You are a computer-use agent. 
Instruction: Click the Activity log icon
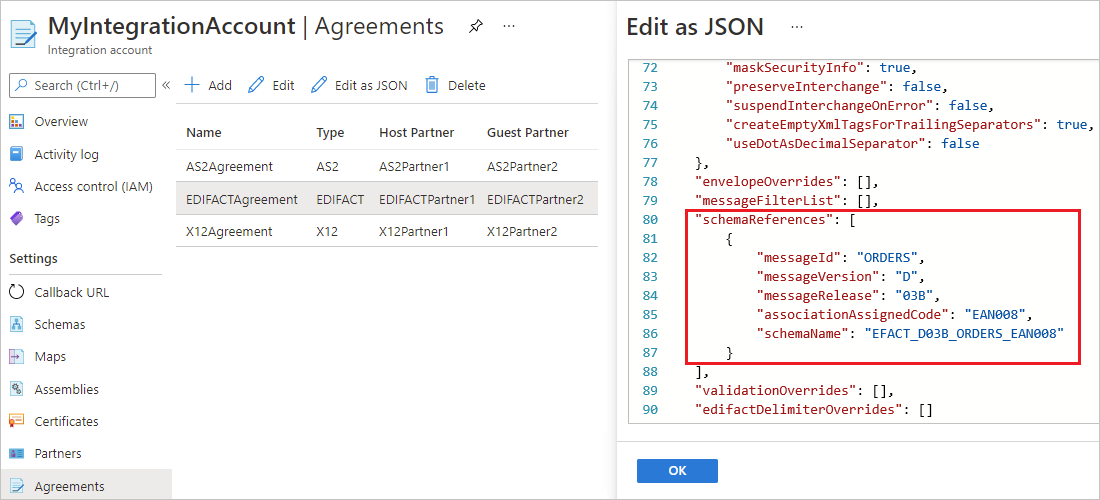[x=17, y=154]
